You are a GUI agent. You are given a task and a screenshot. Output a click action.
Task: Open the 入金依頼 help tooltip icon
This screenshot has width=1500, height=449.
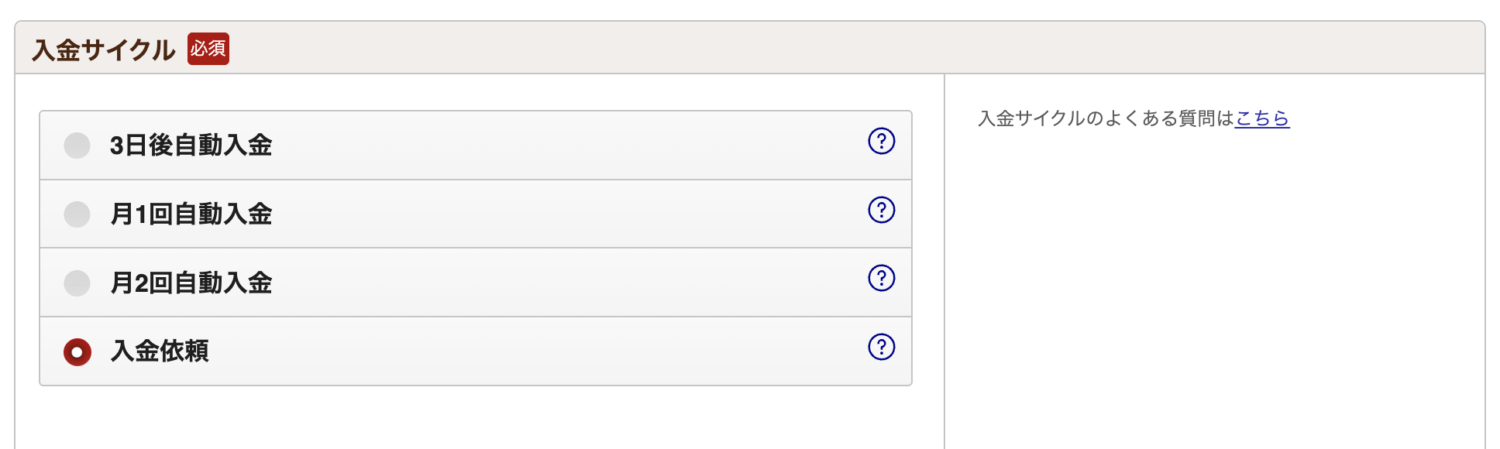[x=880, y=347]
